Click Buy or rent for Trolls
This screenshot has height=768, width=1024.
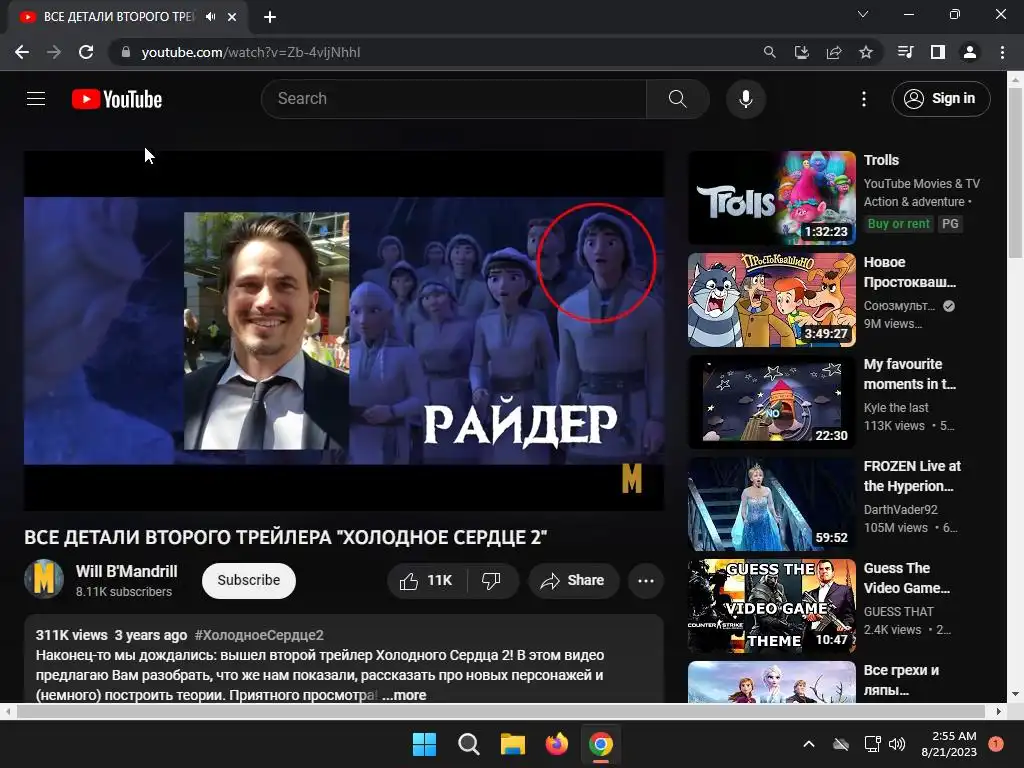899,224
